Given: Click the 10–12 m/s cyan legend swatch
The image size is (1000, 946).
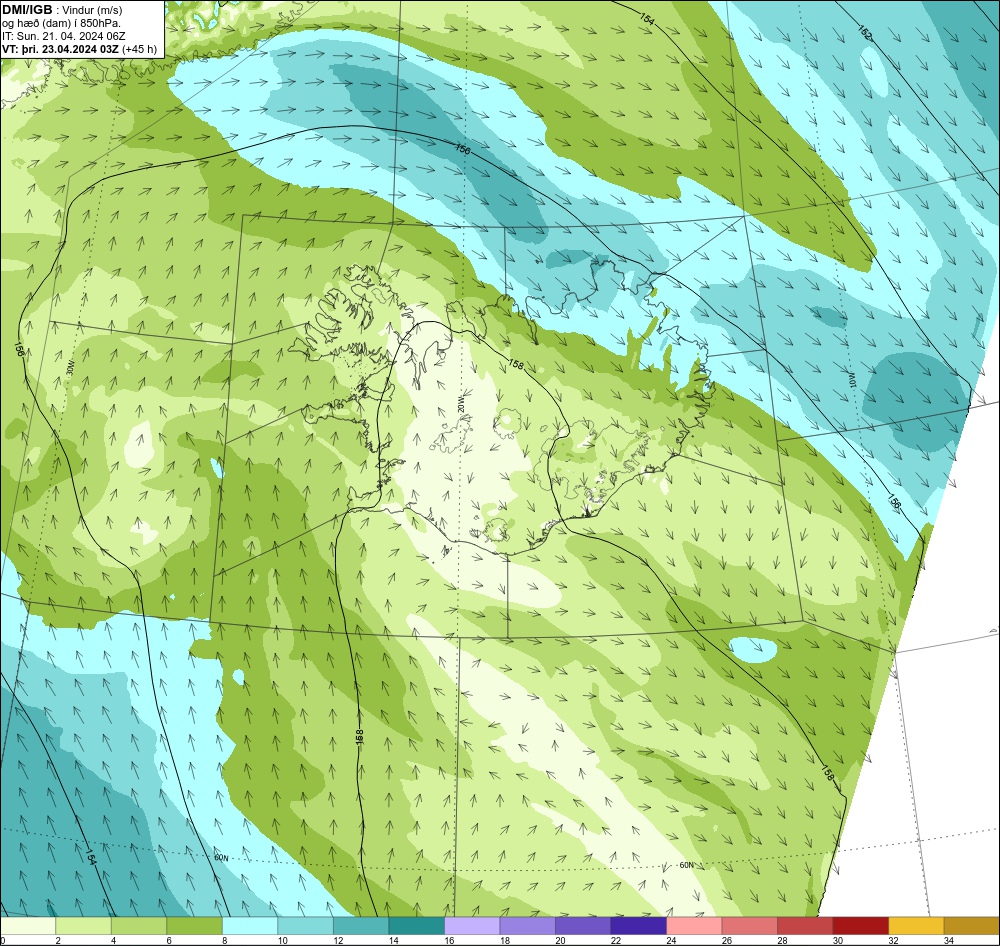Looking at the screenshot, I should point(305,925).
